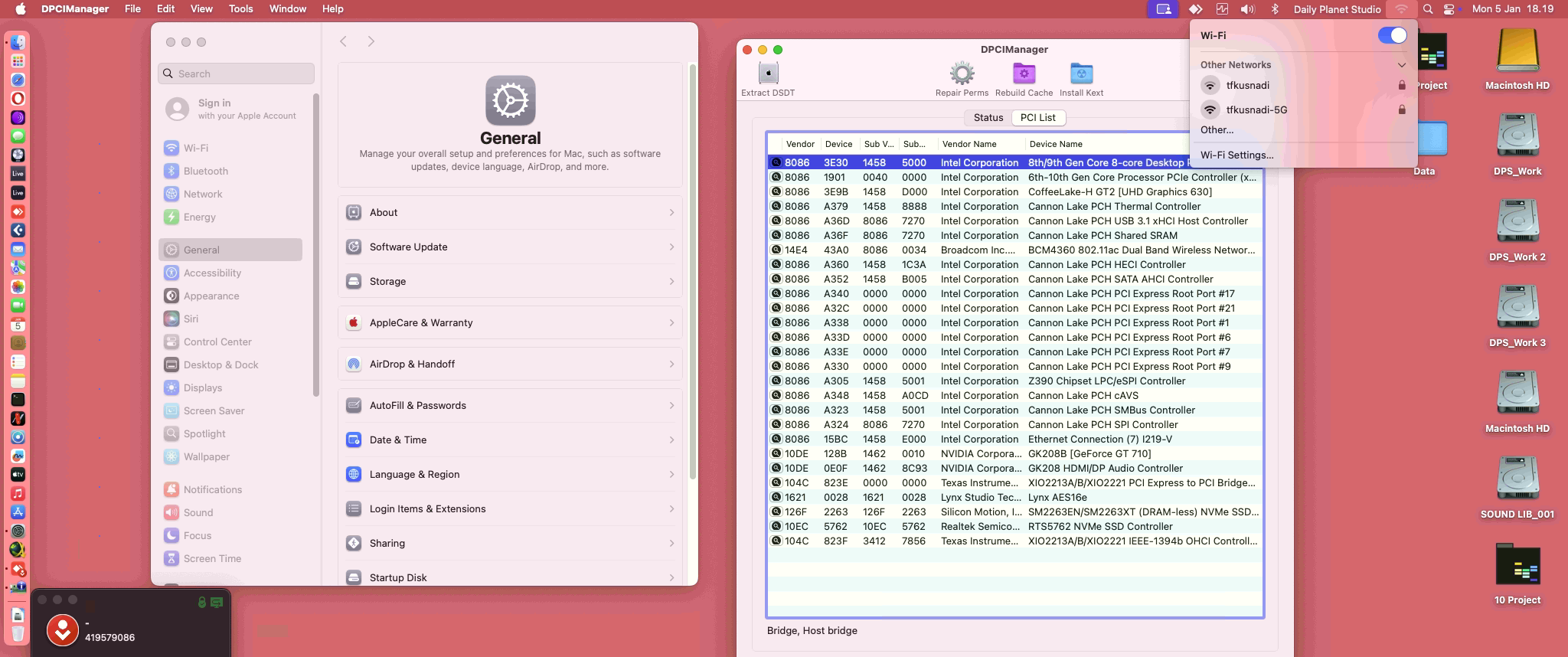Image resolution: width=1568 pixels, height=657 pixels.
Task: Open AutoFill & Passwords row
Action: click(510, 405)
